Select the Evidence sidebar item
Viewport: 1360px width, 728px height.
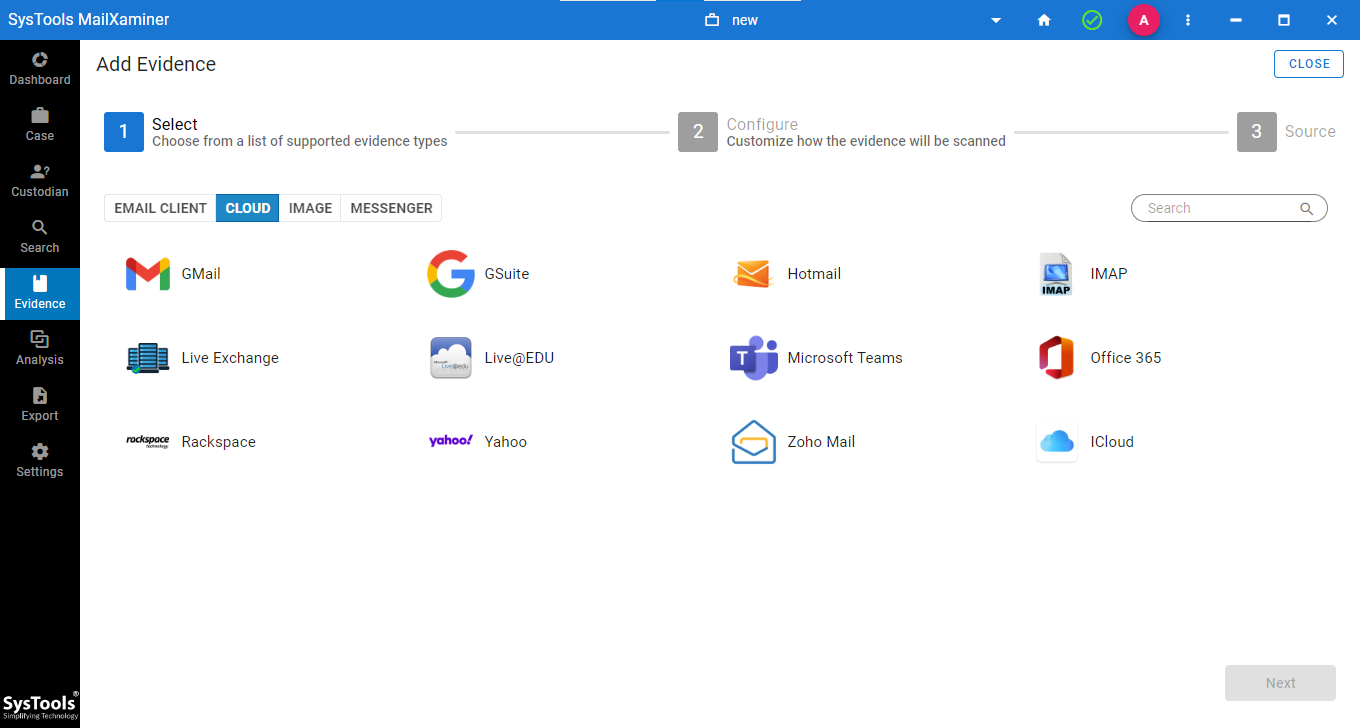[40, 292]
